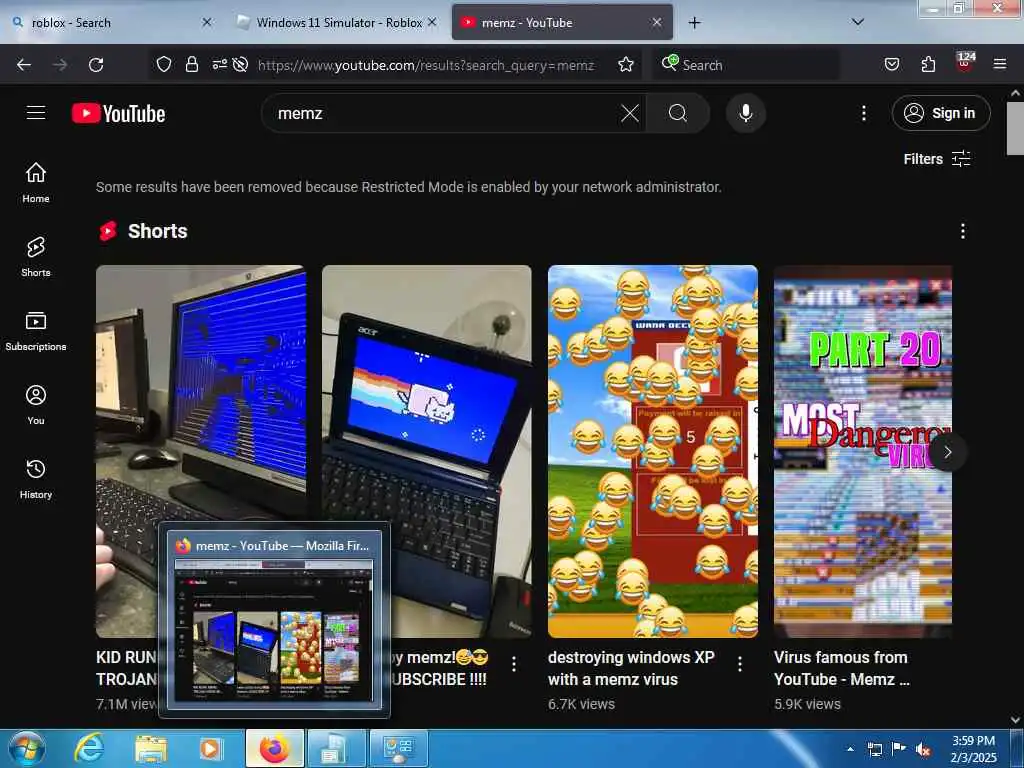Screen dimensions: 1024x768
Task: Clear the memz search query with X
Action: tap(630, 114)
